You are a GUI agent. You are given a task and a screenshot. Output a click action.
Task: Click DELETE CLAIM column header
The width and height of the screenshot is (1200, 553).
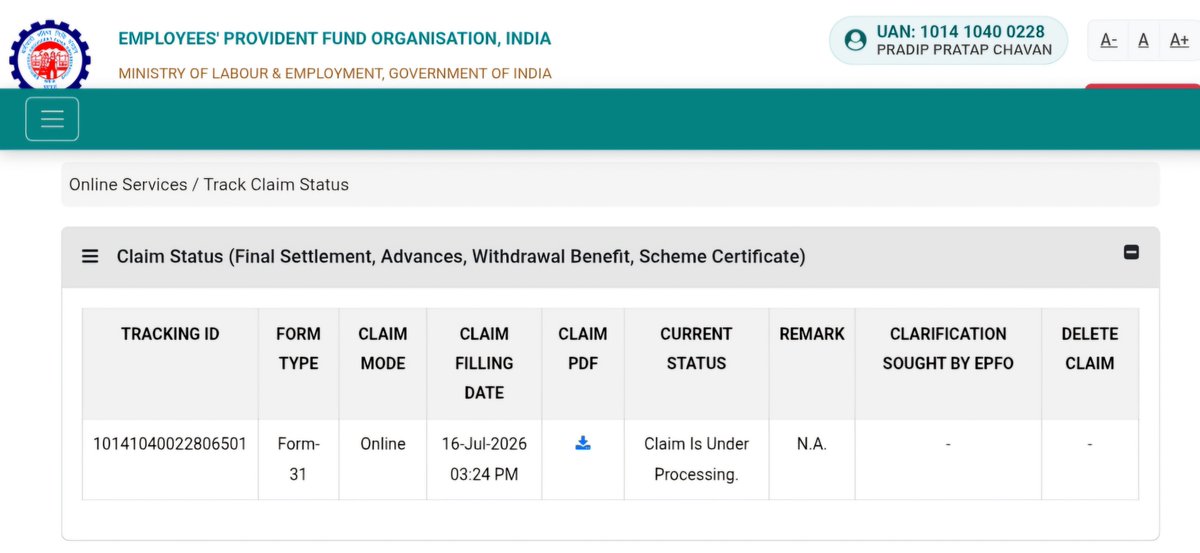[x=1090, y=364]
